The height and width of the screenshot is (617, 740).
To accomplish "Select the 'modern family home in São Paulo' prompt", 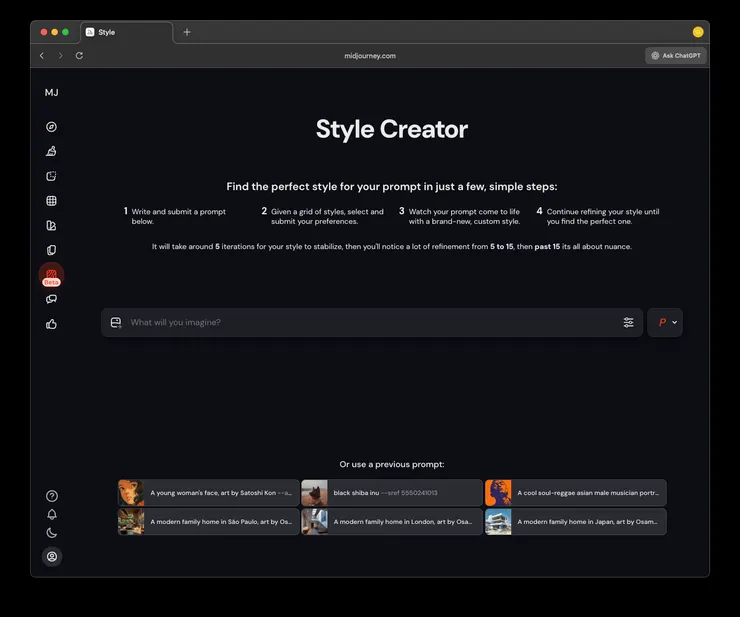I will [x=209, y=522].
